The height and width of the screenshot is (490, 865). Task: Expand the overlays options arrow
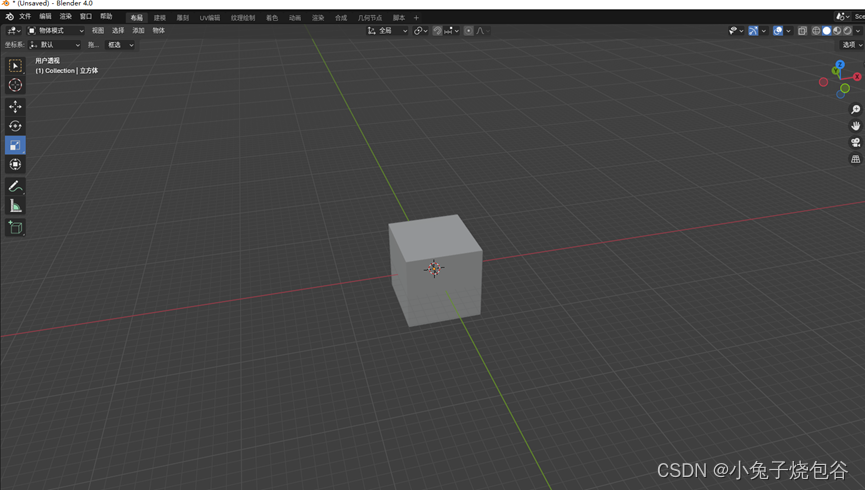(788, 31)
